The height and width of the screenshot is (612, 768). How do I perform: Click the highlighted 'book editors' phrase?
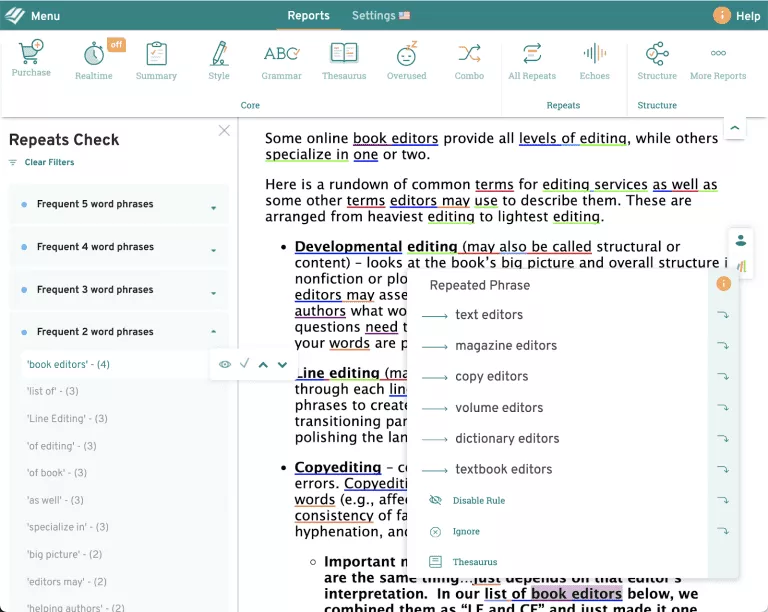[576, 594]
